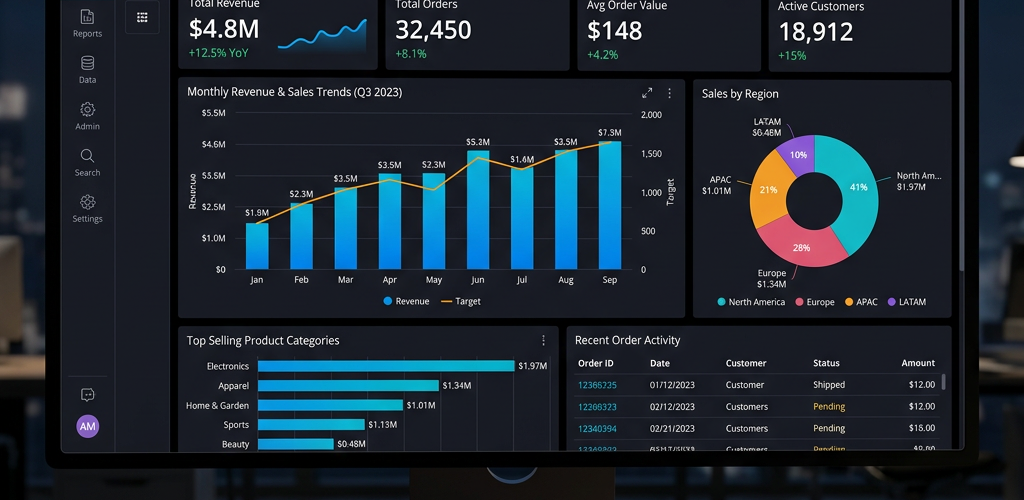This screenshot has height=500, width=1024.
Task: Click the +8.1% orders change text
Action: click(x=411, y=54)
